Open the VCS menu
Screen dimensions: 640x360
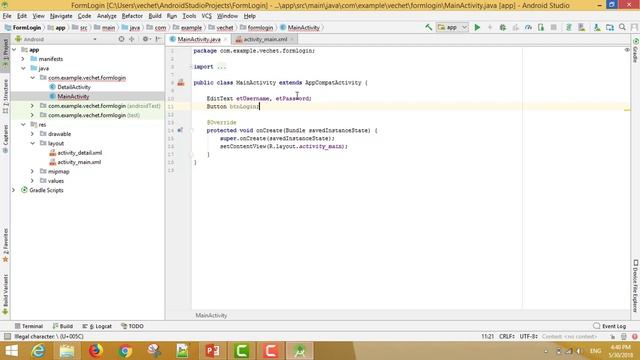207,16
